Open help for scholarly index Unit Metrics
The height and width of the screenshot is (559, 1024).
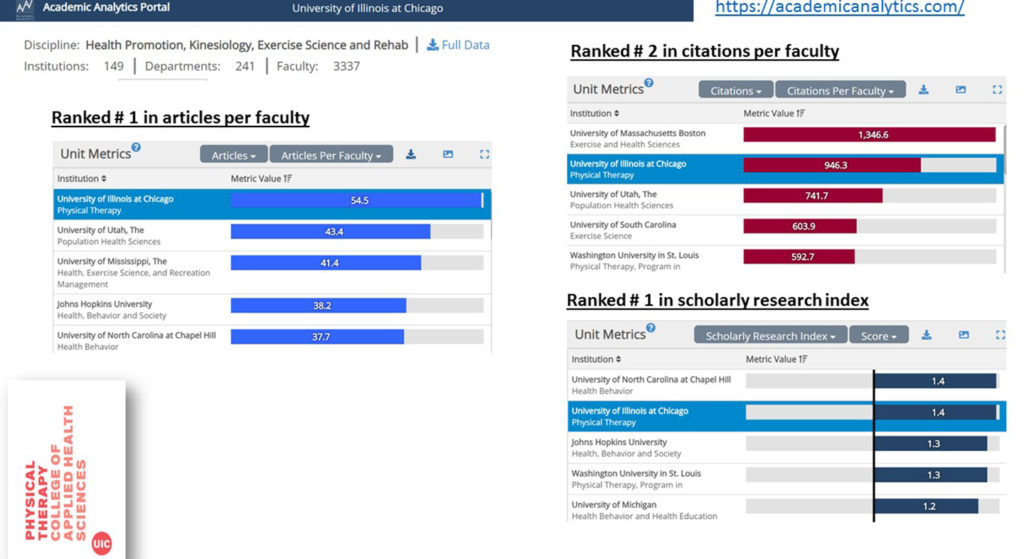coord(650,328)
